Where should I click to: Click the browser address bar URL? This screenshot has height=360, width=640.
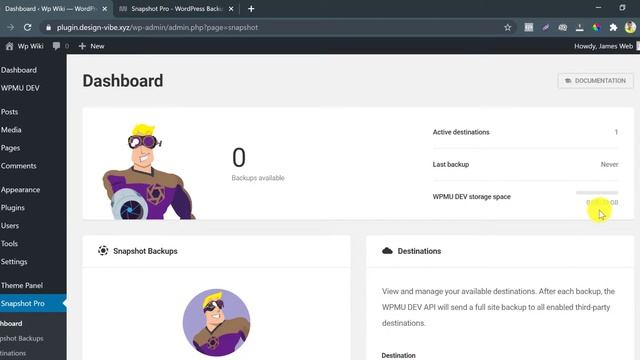(x=157, y=27)
